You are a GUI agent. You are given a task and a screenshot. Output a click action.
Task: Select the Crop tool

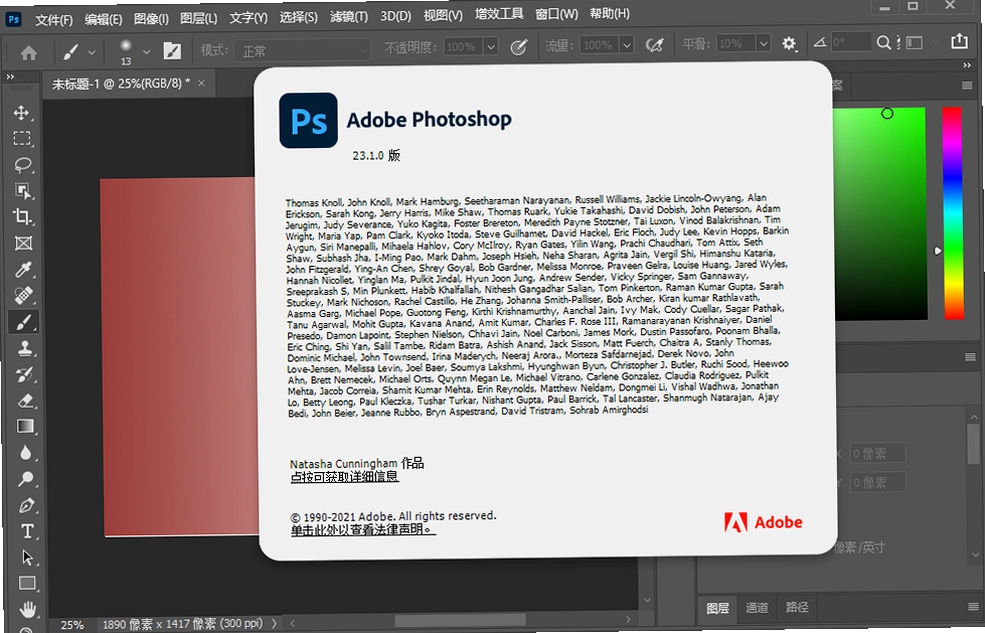coord(23,217)
